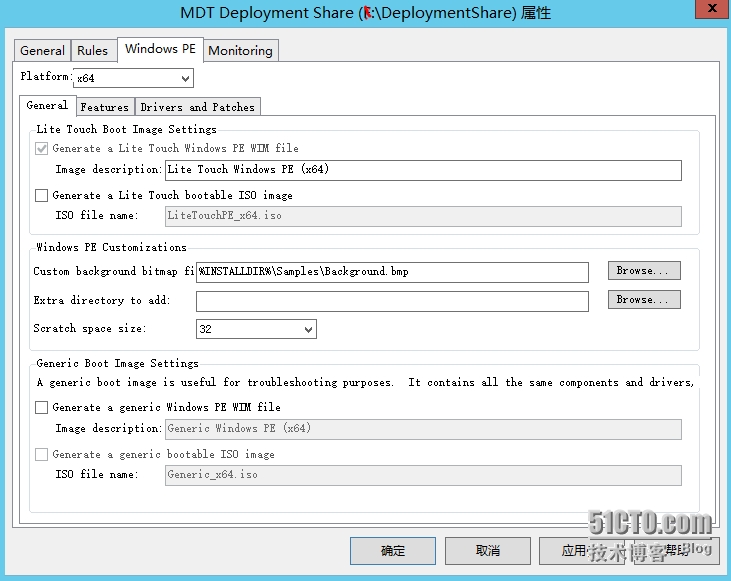
Task: Select the Windows PE tab
Action: click(x=160, y=49)
